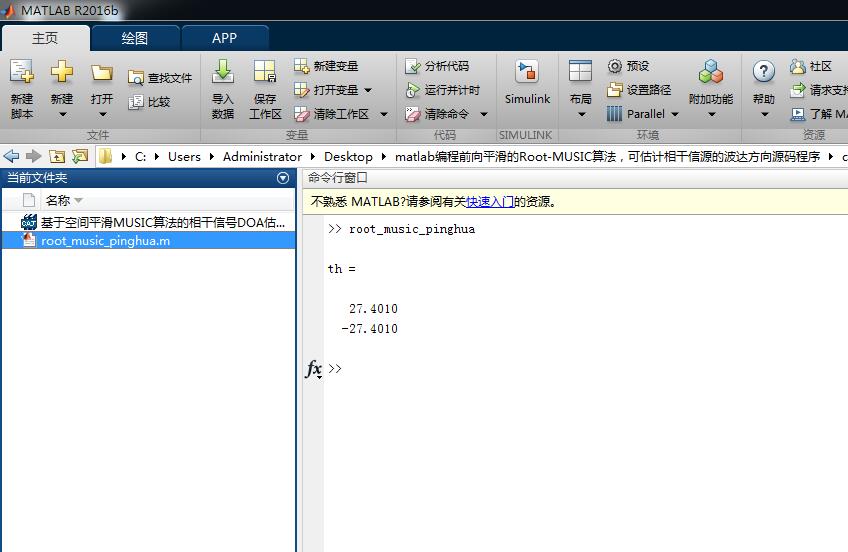The width and height of the screenshot is (848, 552).
Task: Expand the Help (帮助) dropdown arrow
Action: click(764, 115)
